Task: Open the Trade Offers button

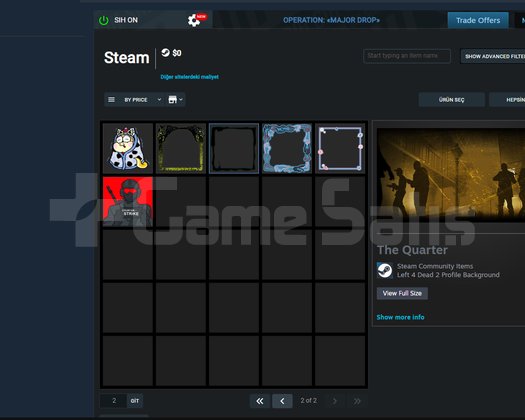Action: [x=478, y=20]
